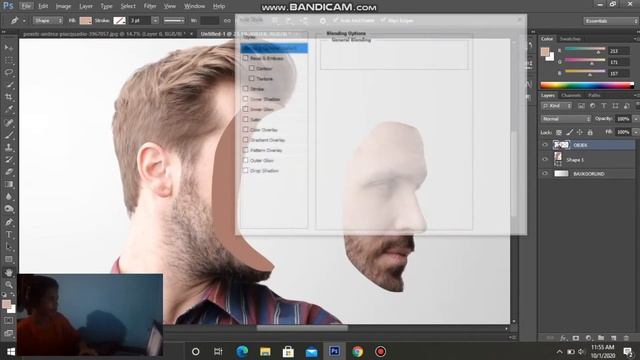Image resolution: width=640 pixels, height=360 pixels.
Task: Select the Crop tool
Action: [9, 97]
